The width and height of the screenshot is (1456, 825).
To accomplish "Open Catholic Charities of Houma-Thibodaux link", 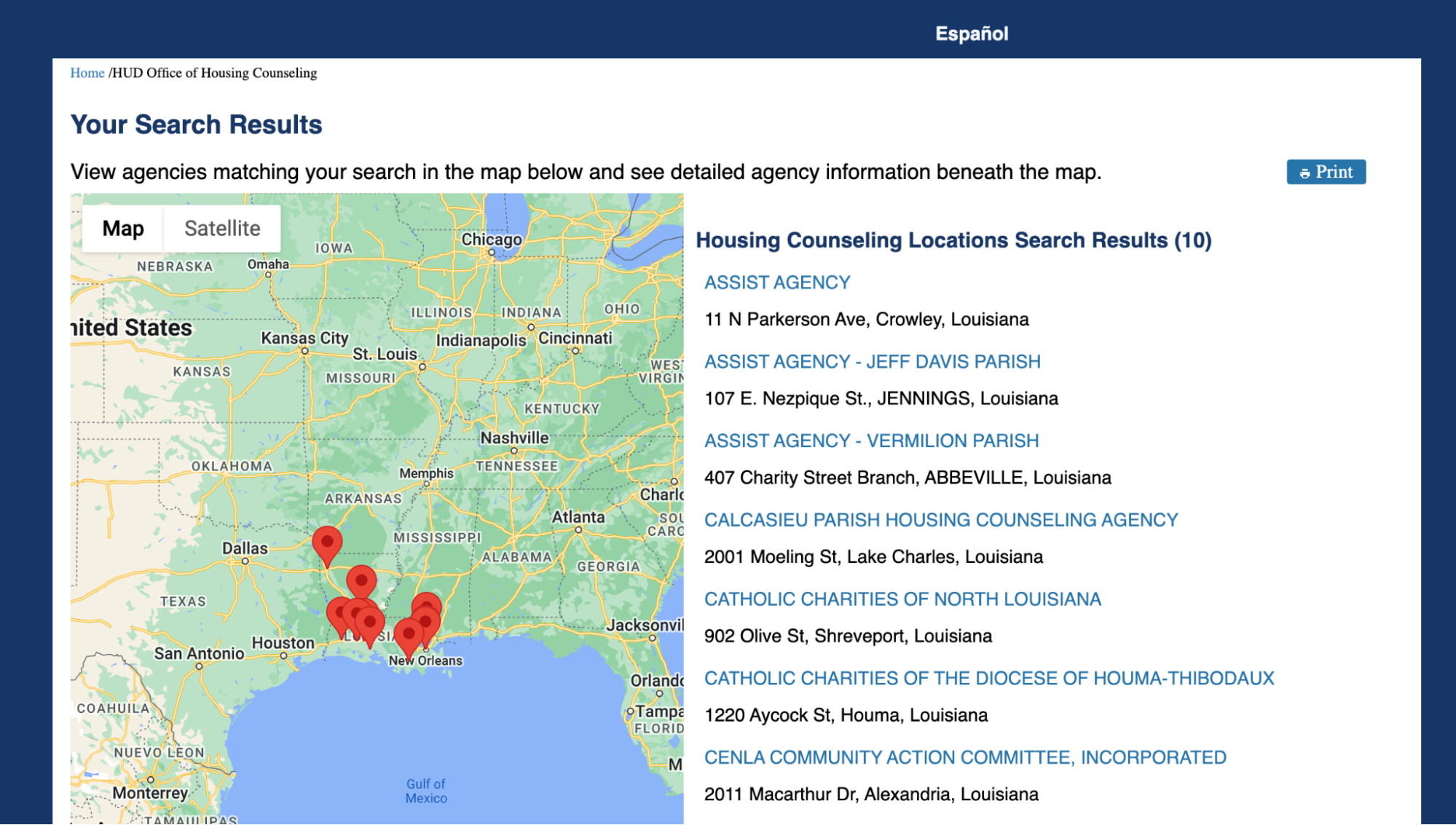I will [988, 679].
